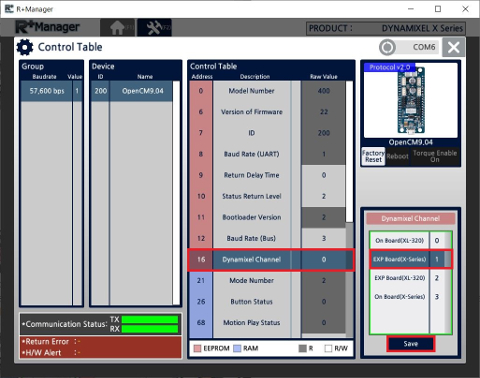Click the OpenCM9.04 board thumbnail

tap(410, 100)
